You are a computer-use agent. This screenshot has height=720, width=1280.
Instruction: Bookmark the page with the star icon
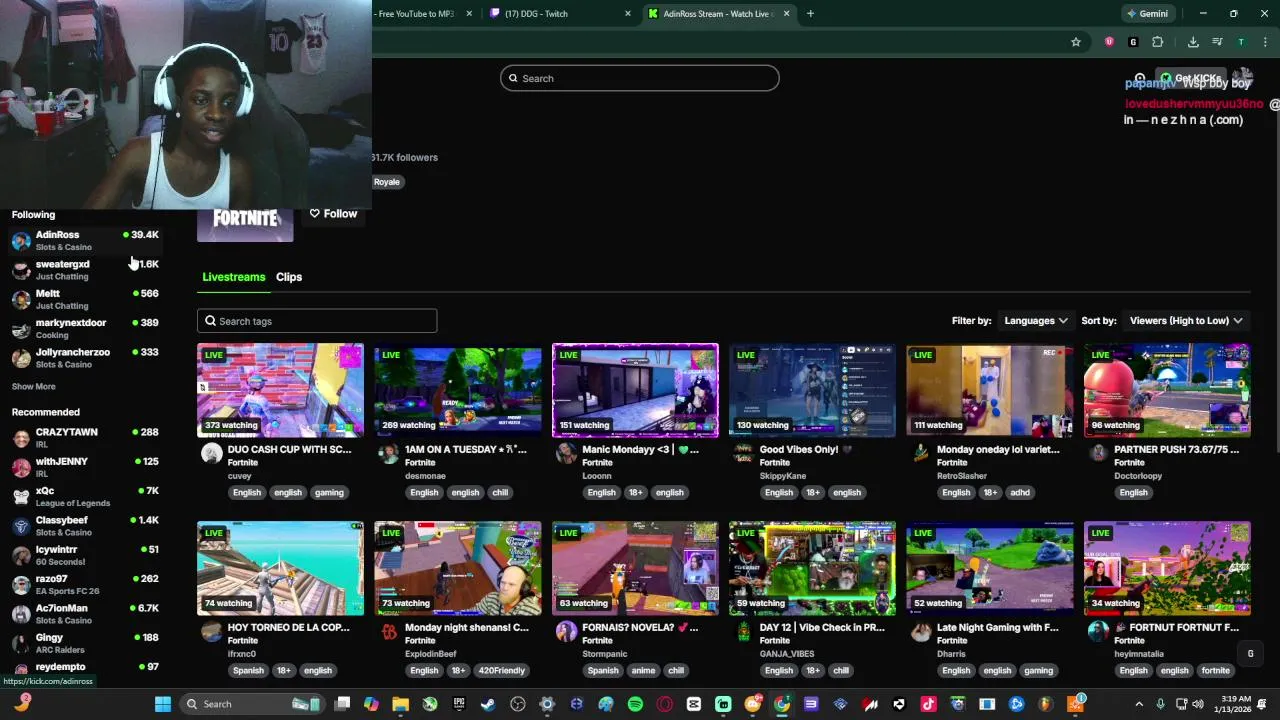coord(1076,42)
